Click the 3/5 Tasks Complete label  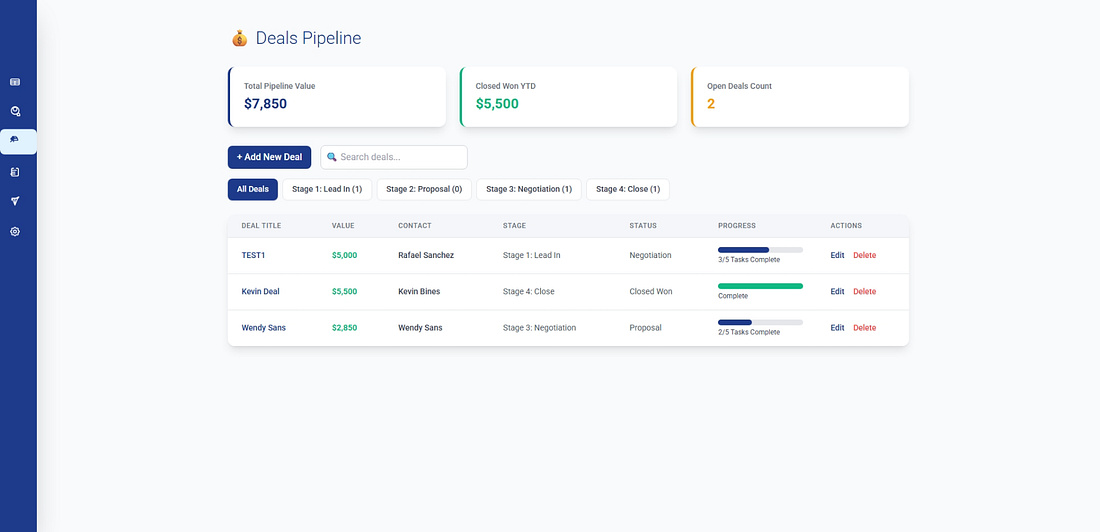point(749,260)
